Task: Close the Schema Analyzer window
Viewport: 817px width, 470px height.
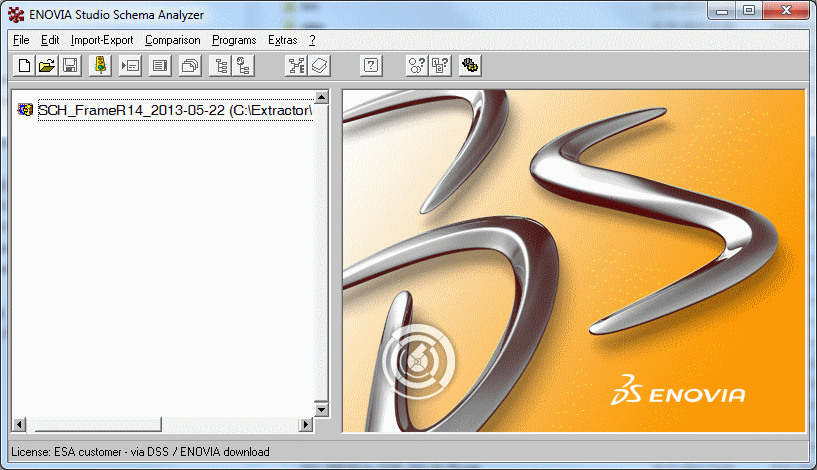Action: pyautogui.click(x=786, y=10)
